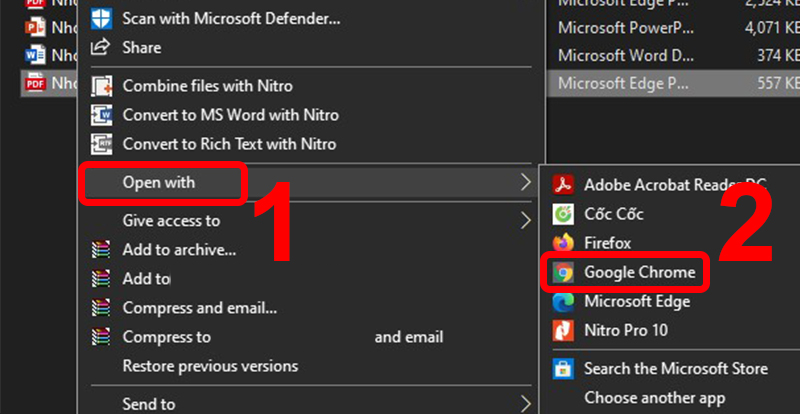The width and height of the screenshot is (800, 414).
Task: Click the Microsoft Edge icon
Action: coord(563,301)
